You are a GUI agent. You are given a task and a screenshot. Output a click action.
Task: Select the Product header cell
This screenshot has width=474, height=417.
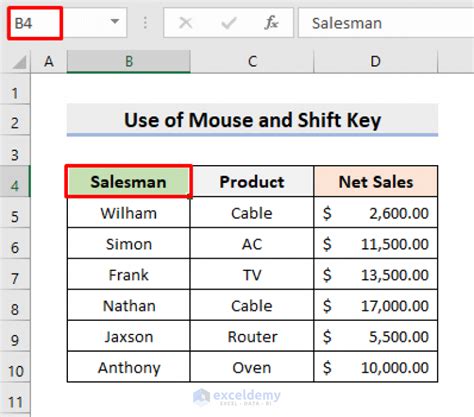252,181
